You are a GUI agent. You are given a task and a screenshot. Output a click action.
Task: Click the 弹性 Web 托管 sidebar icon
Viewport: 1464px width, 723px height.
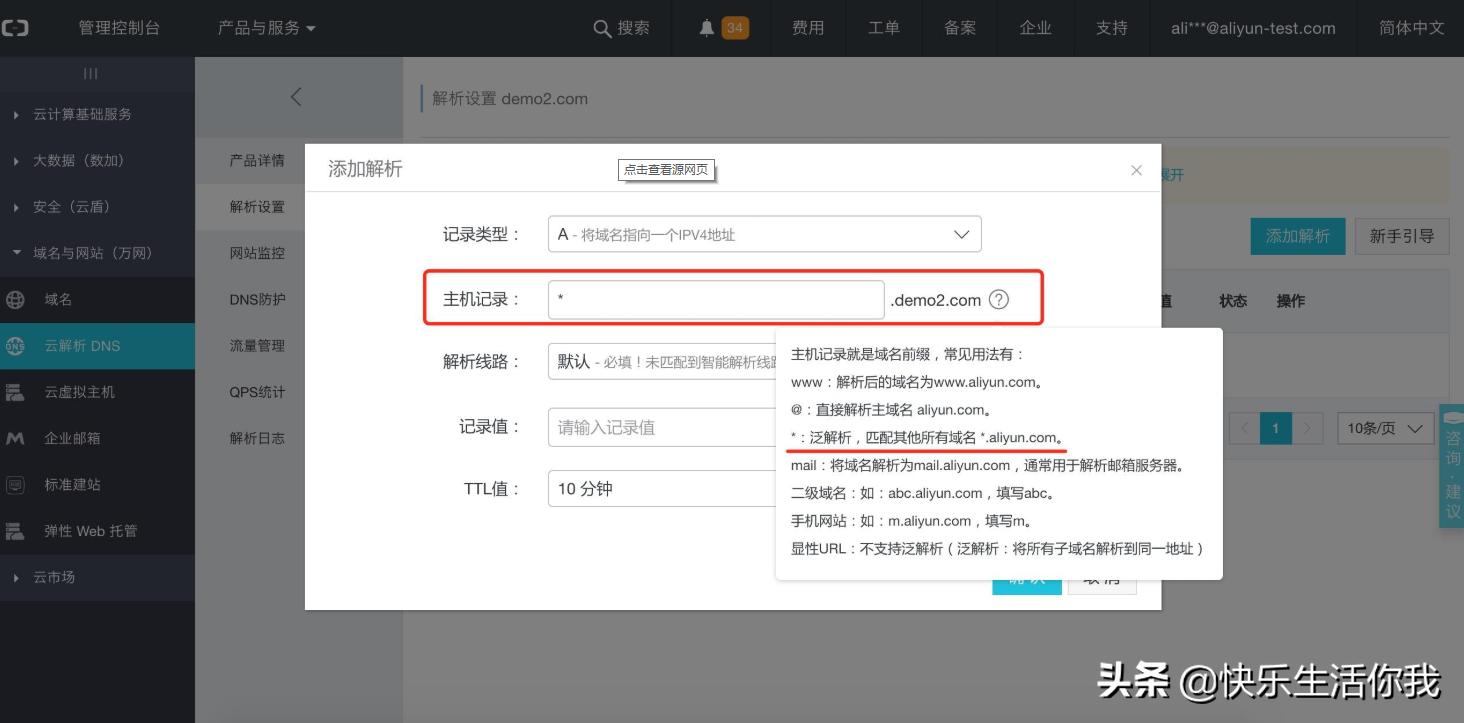15,530
